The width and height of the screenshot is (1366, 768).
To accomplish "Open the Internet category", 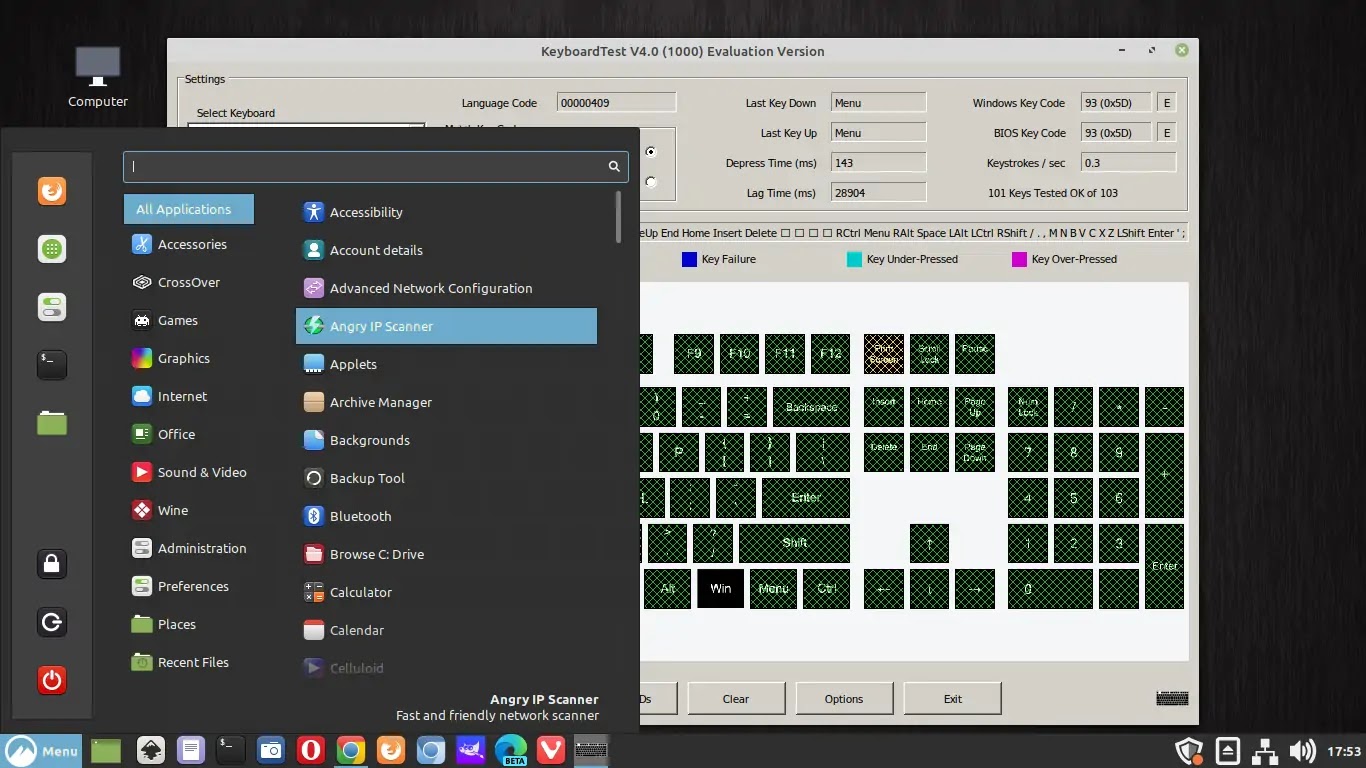I will 189,396.
